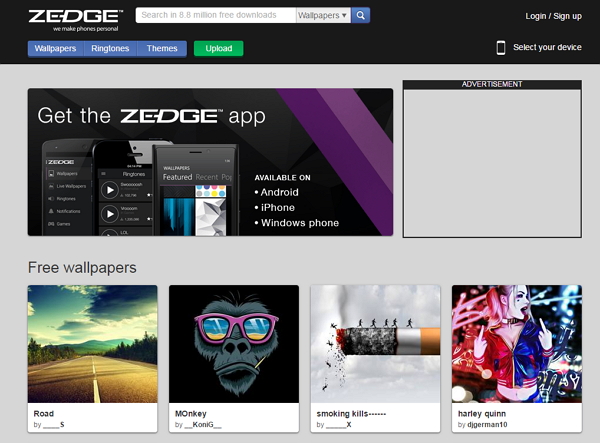This screenshot has height=443, width=600.
Task: Open the Wallpapers tab
Action: pyautogui.click(x=55, y=48)
